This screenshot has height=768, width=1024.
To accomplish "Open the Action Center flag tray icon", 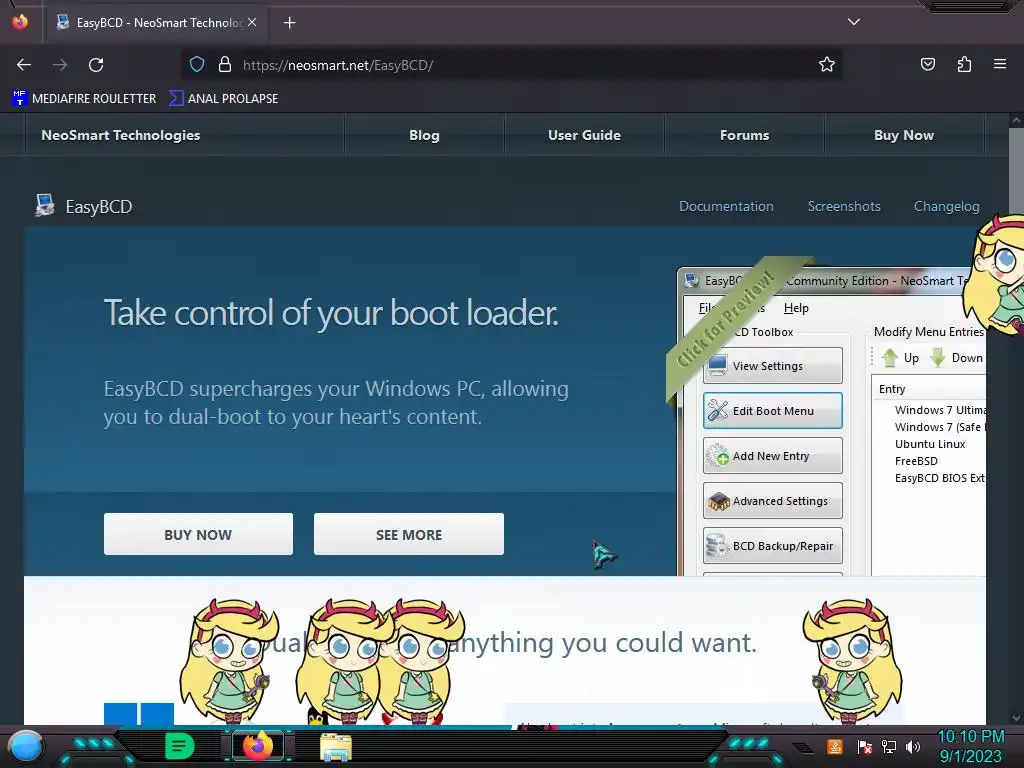I will click(864, 747).
